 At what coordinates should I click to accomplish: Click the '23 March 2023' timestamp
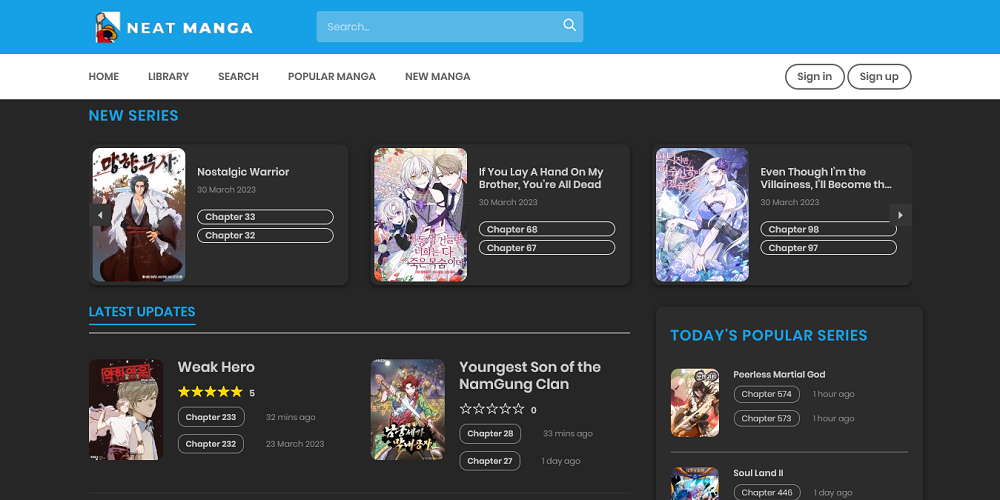[295, 444]
